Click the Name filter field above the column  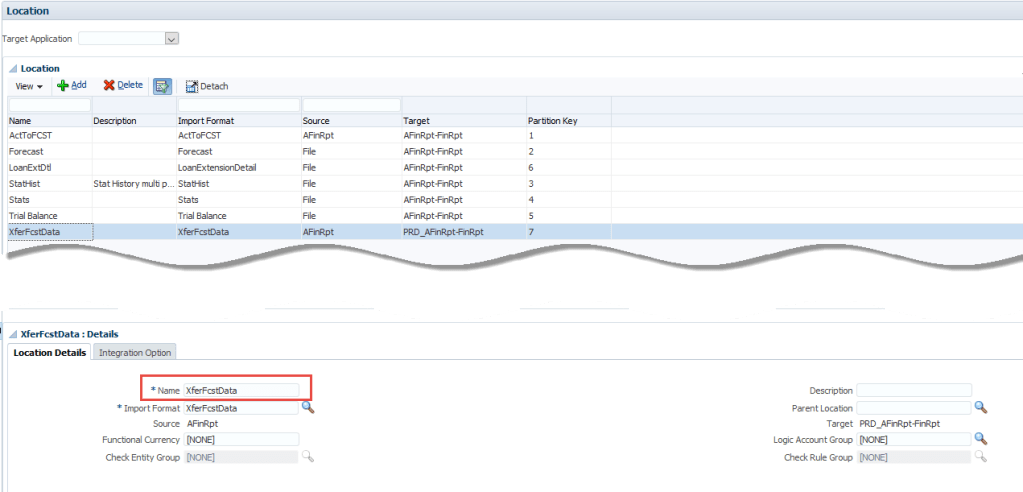[x=49, y=104]
